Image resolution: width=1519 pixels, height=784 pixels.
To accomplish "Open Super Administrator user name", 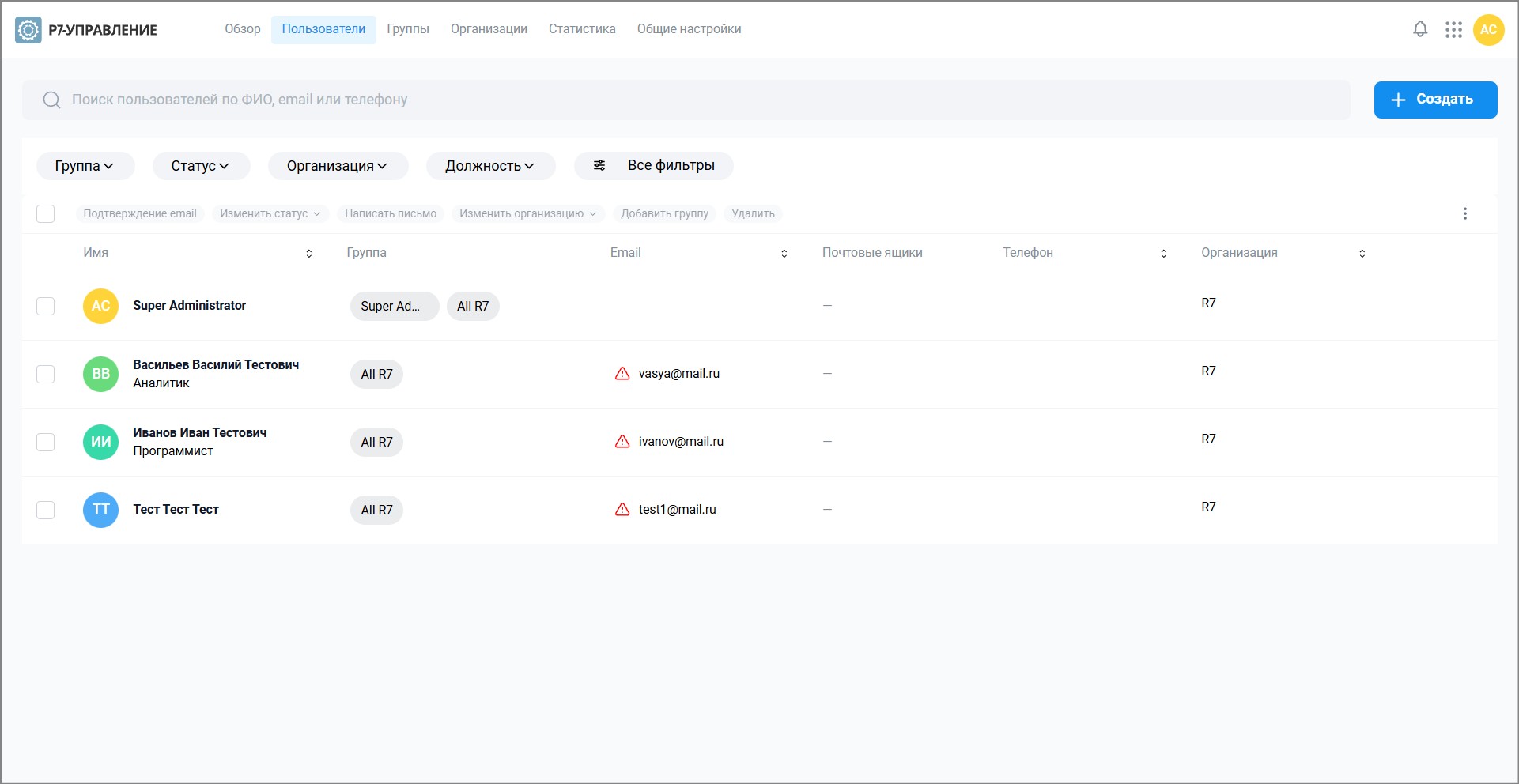I will (x=189, y=306).
